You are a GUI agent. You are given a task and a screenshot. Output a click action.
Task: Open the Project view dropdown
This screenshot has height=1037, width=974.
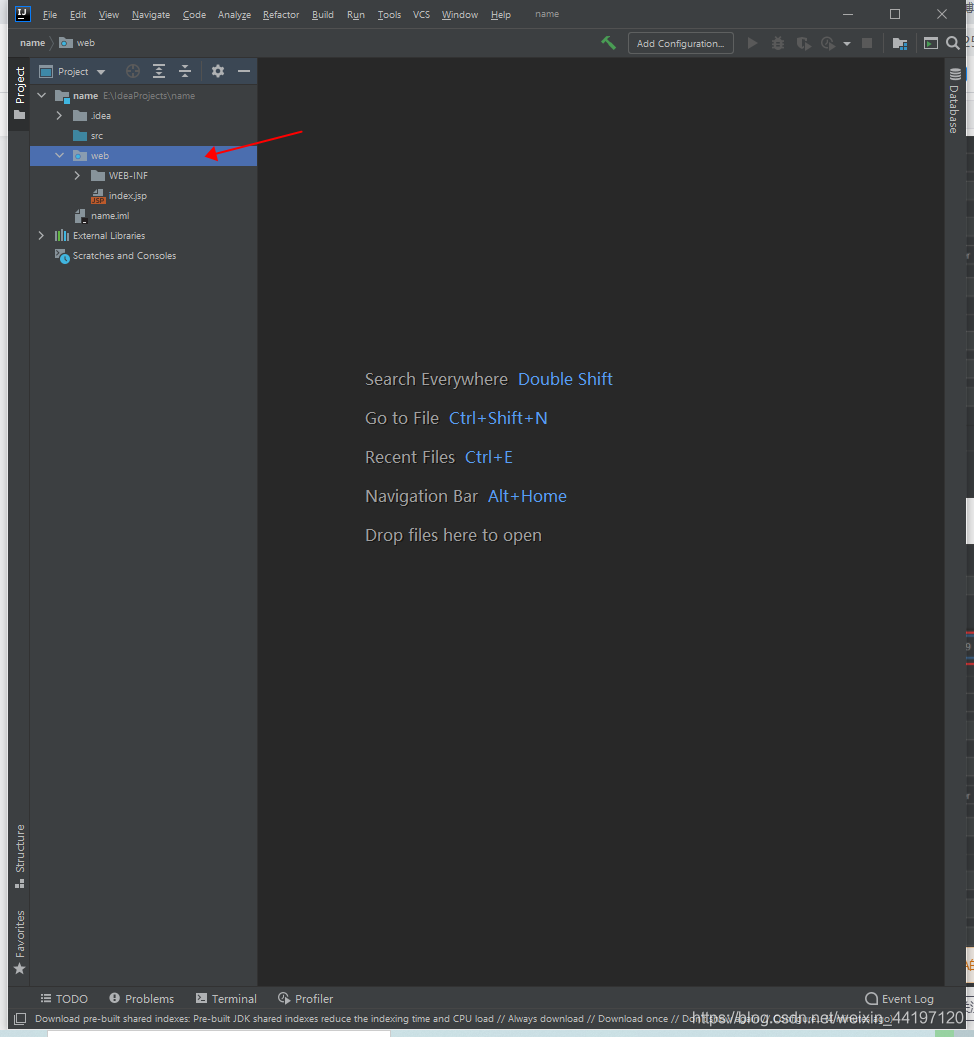click(73, 71)
